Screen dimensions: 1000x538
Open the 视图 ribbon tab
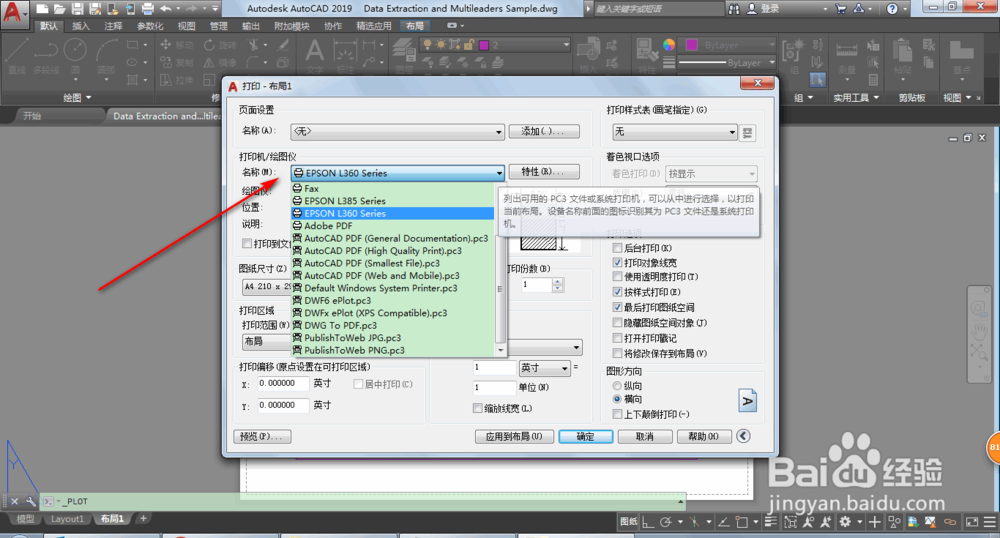click(x=187, y=26)
